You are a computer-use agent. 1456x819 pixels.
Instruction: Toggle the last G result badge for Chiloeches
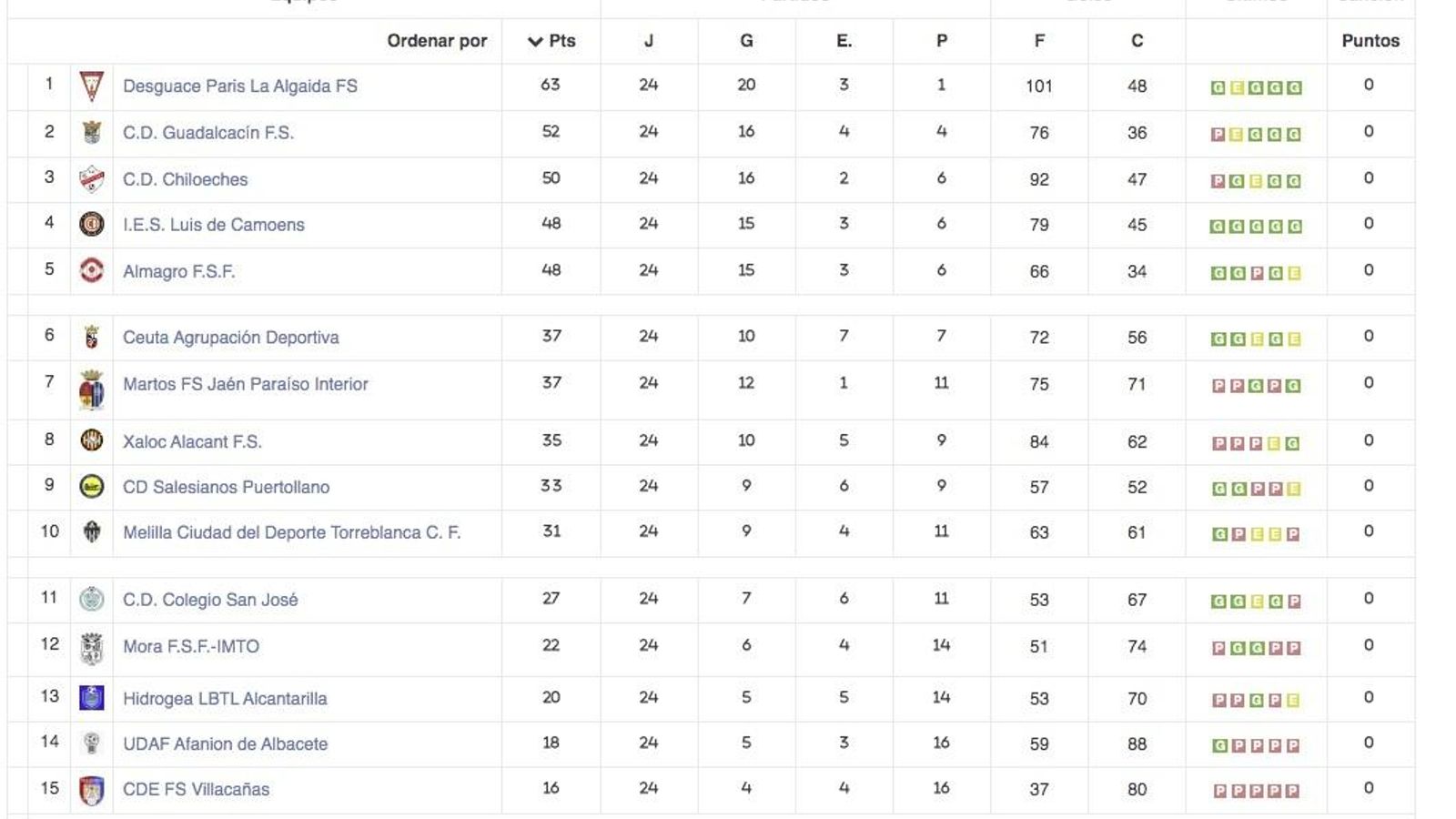[1292, 179]
